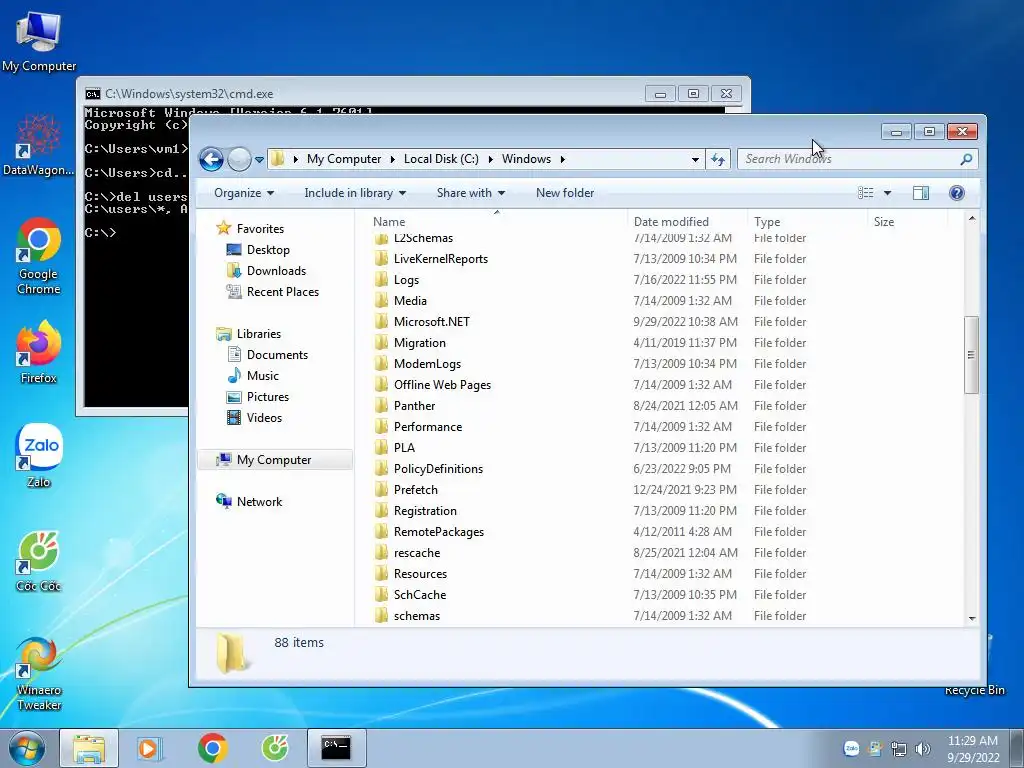
Task: Expand the arrow after My Computer in breadcrumb
Action: click(392, 159)
